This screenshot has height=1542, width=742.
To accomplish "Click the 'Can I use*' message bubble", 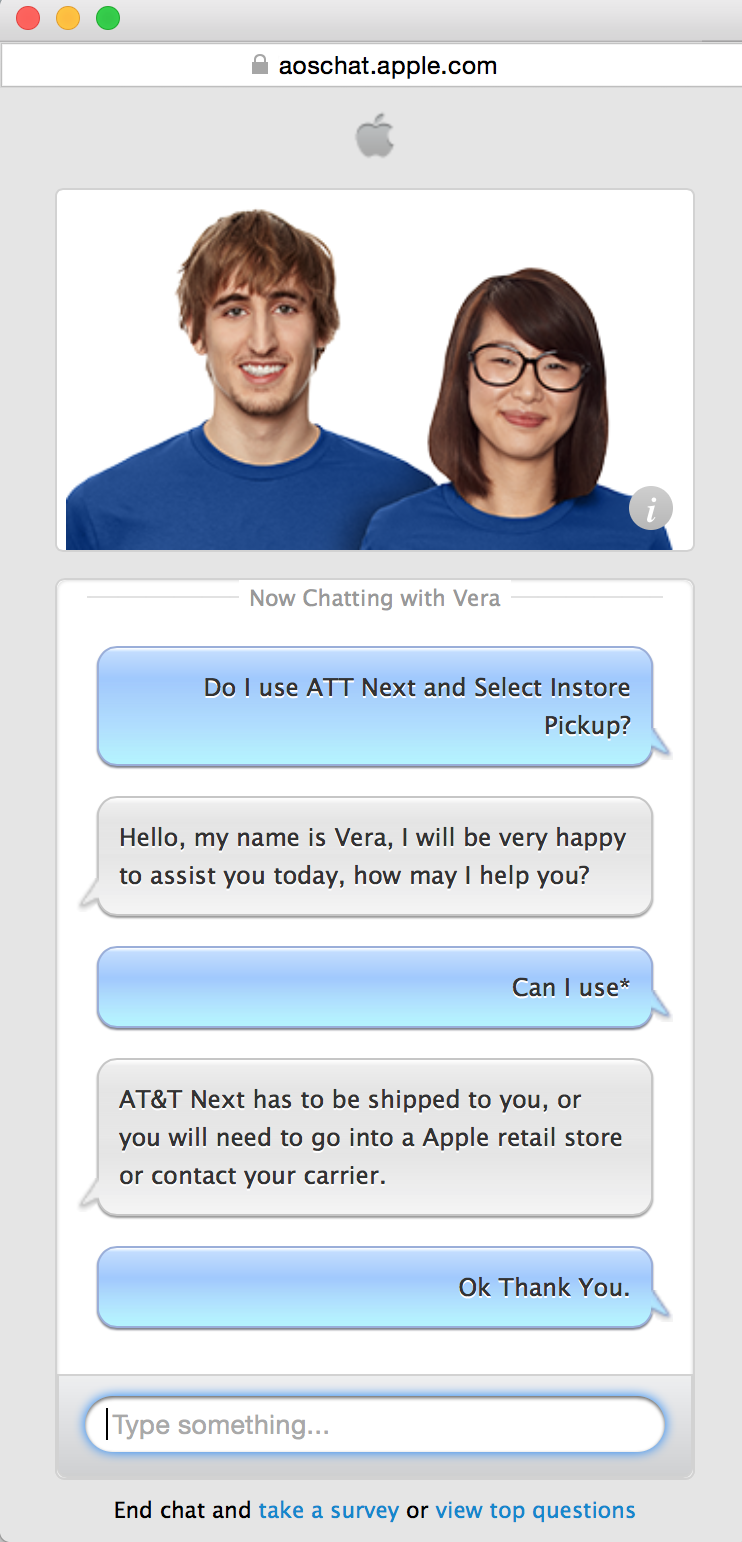I will (x=375, y=987).
